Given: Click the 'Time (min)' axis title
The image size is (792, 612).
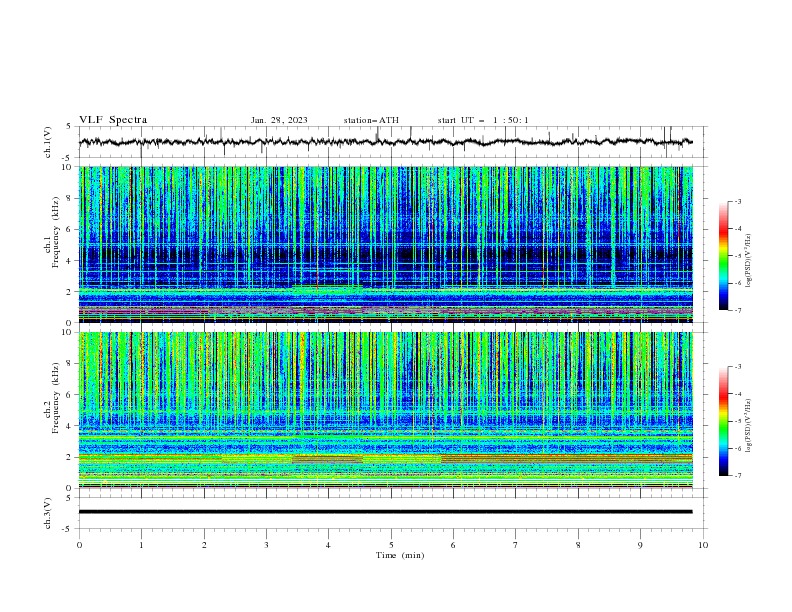Looking at the screenshot, I should pyautogui.click(x=400, y=555).
